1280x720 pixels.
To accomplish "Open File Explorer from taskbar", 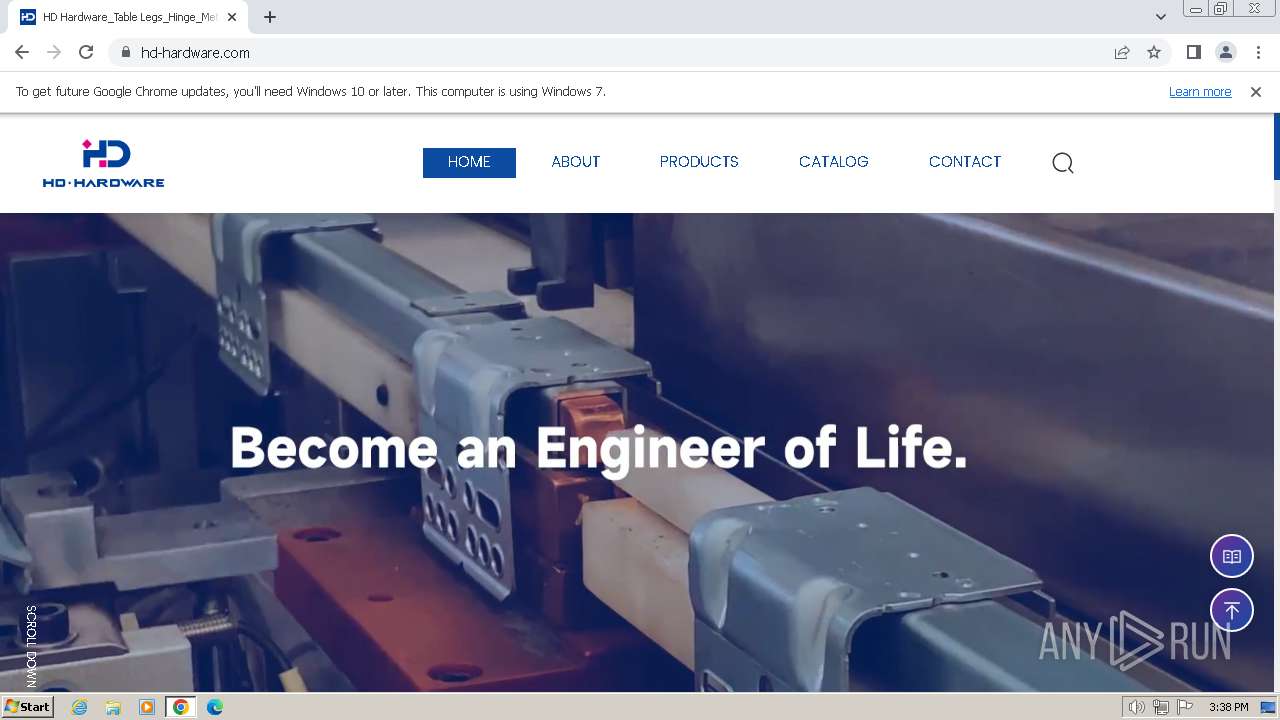I will click(113, 707).
